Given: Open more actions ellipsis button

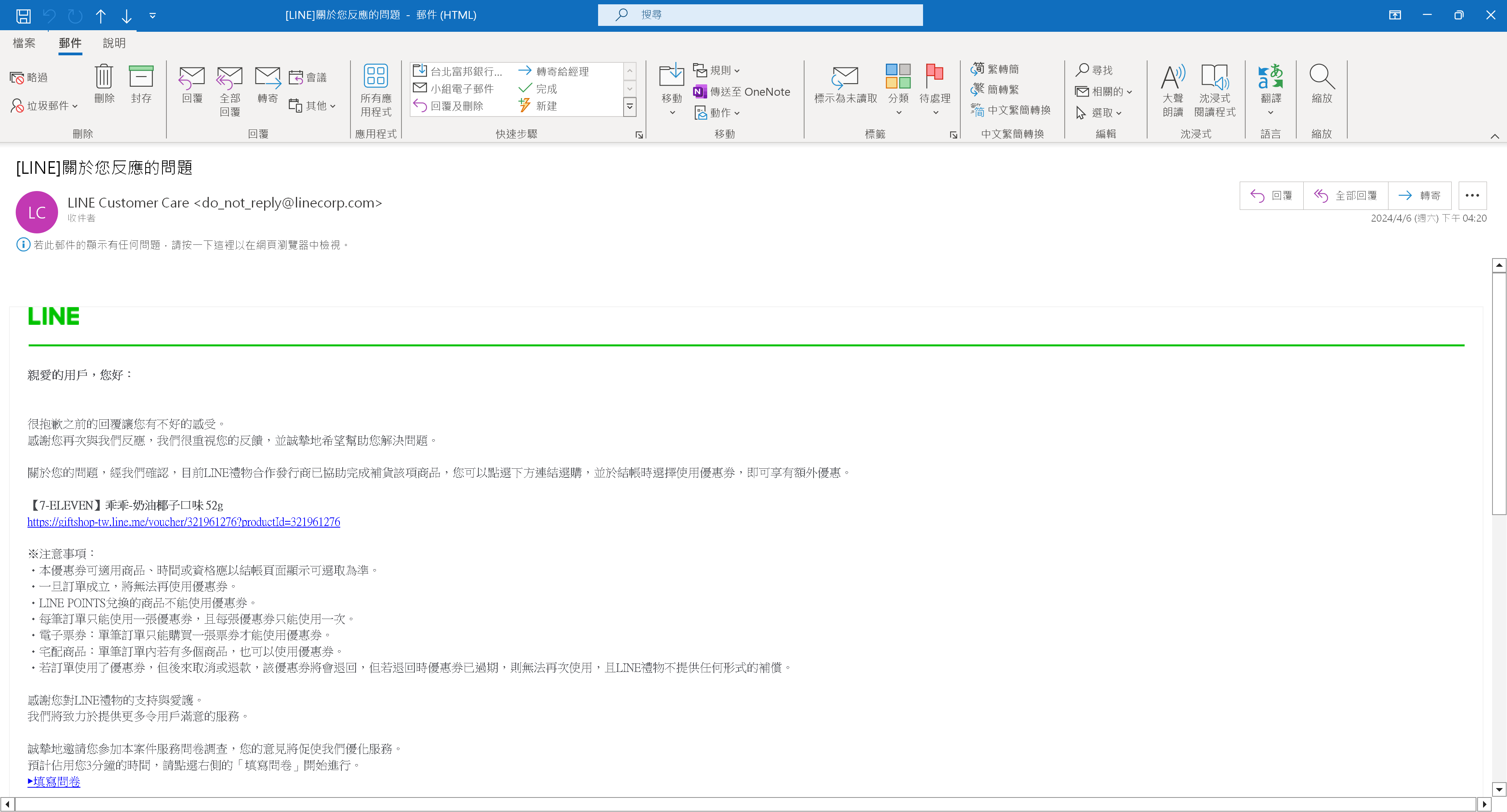Looking at the screenshot, I should [x=1472, y=195].
